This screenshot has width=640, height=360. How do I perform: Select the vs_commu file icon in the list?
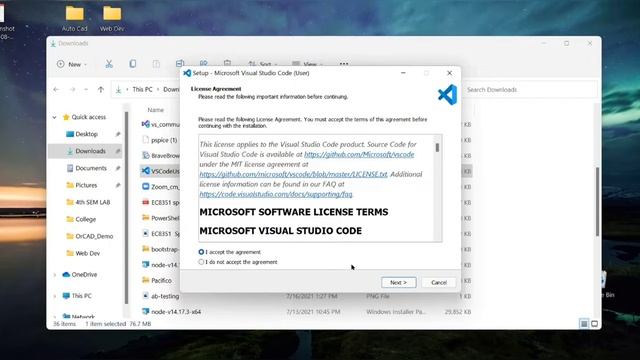pos(145,124)
